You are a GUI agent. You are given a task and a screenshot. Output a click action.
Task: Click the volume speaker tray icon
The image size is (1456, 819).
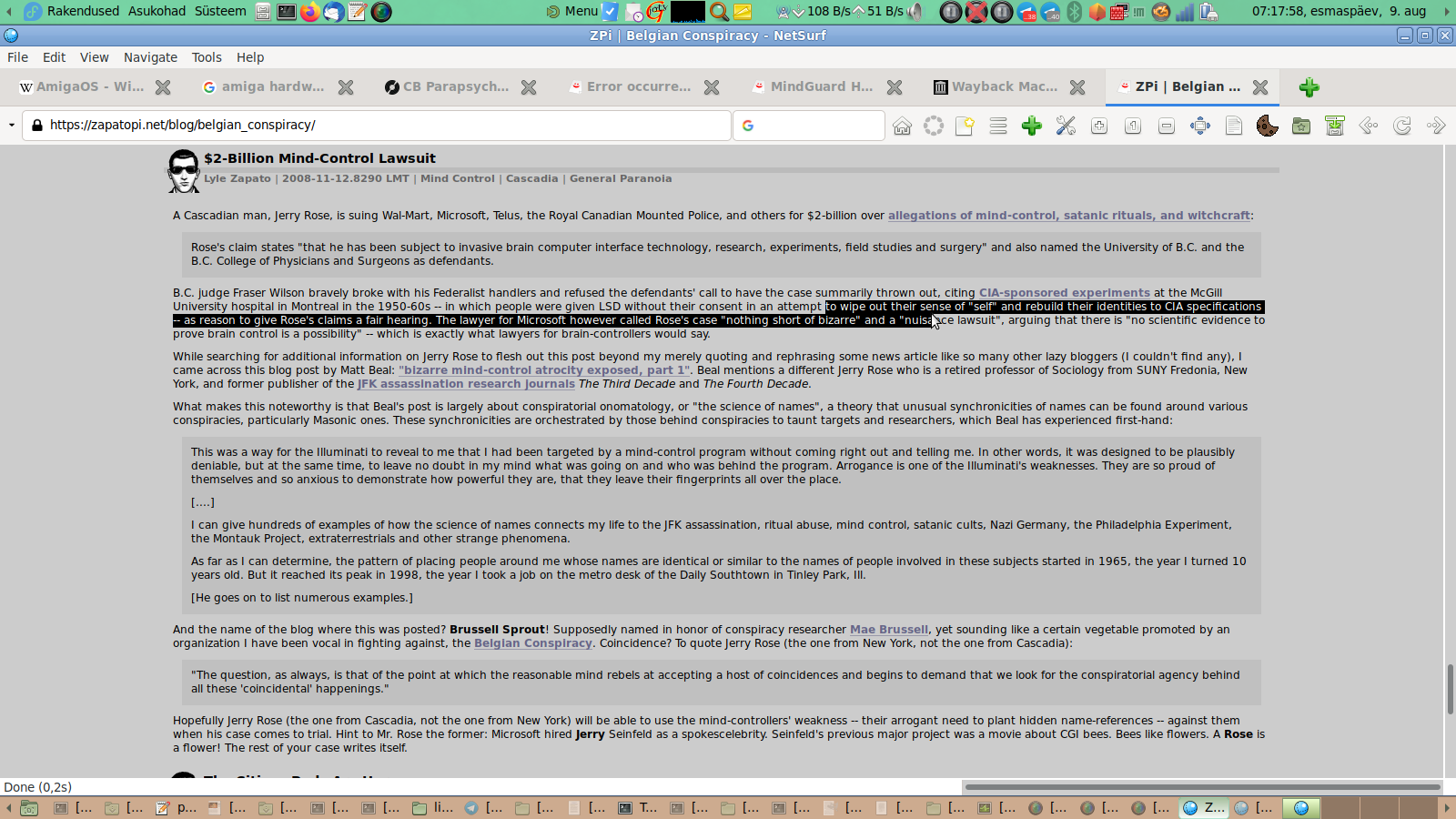tap(916, 12)
